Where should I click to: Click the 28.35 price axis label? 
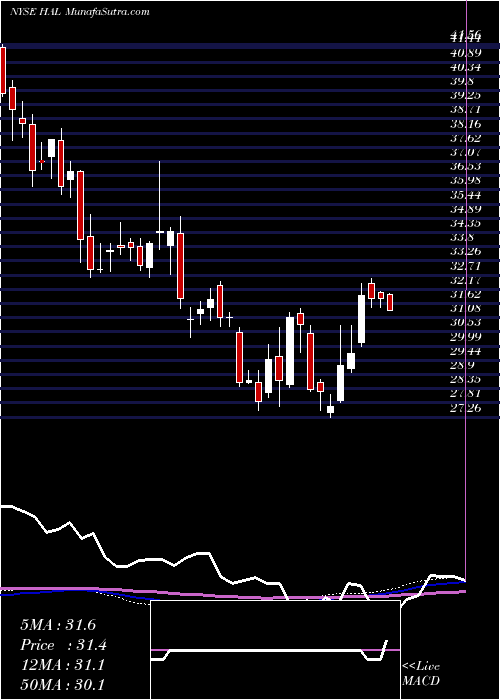466,379
